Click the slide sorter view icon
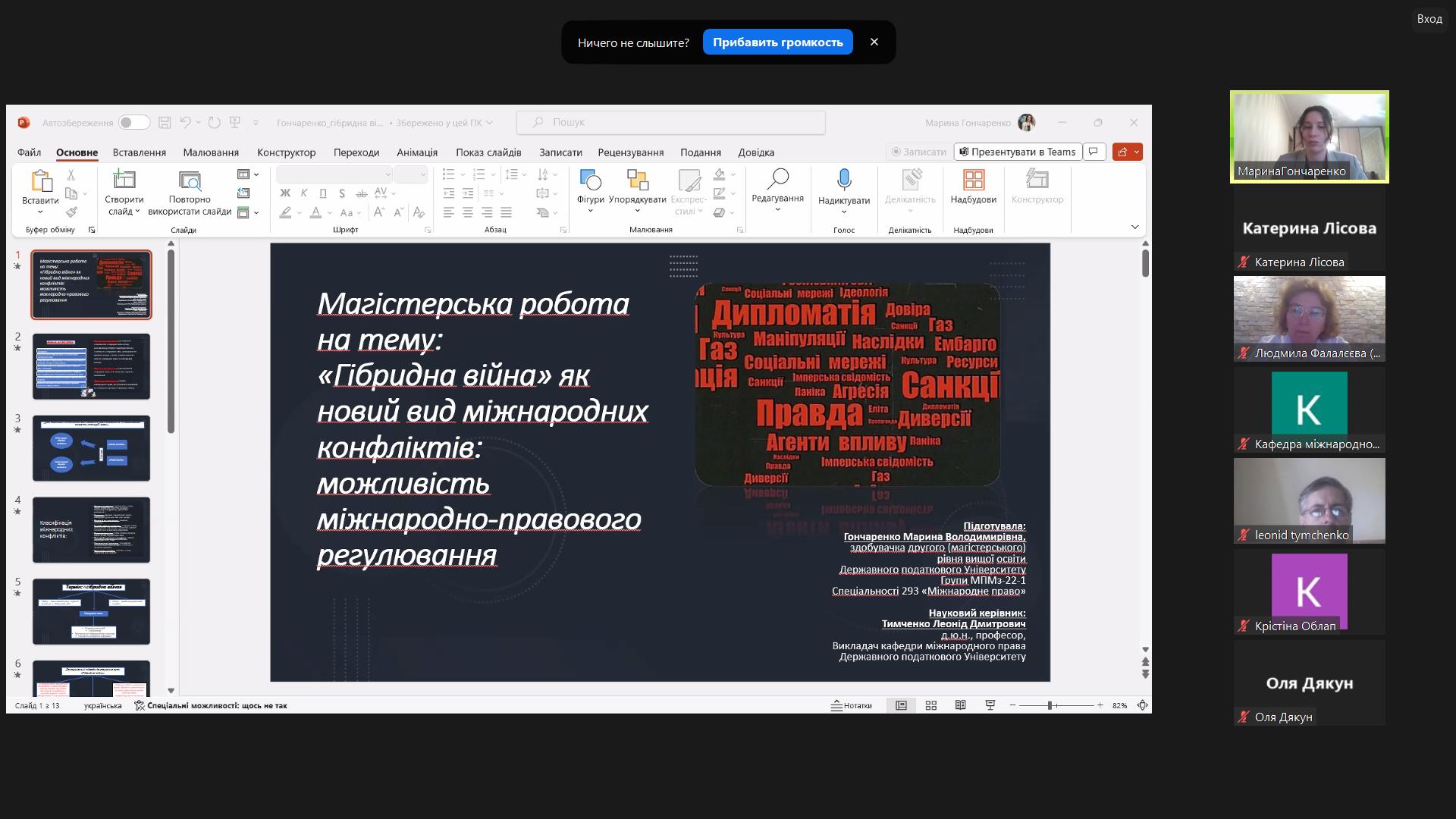The width and height of the screenshot is (1456, 819). (931, 705)
